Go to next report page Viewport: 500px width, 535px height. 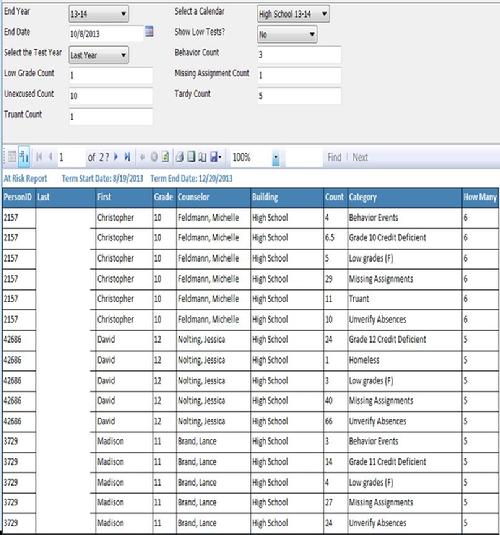pos(116,157)
